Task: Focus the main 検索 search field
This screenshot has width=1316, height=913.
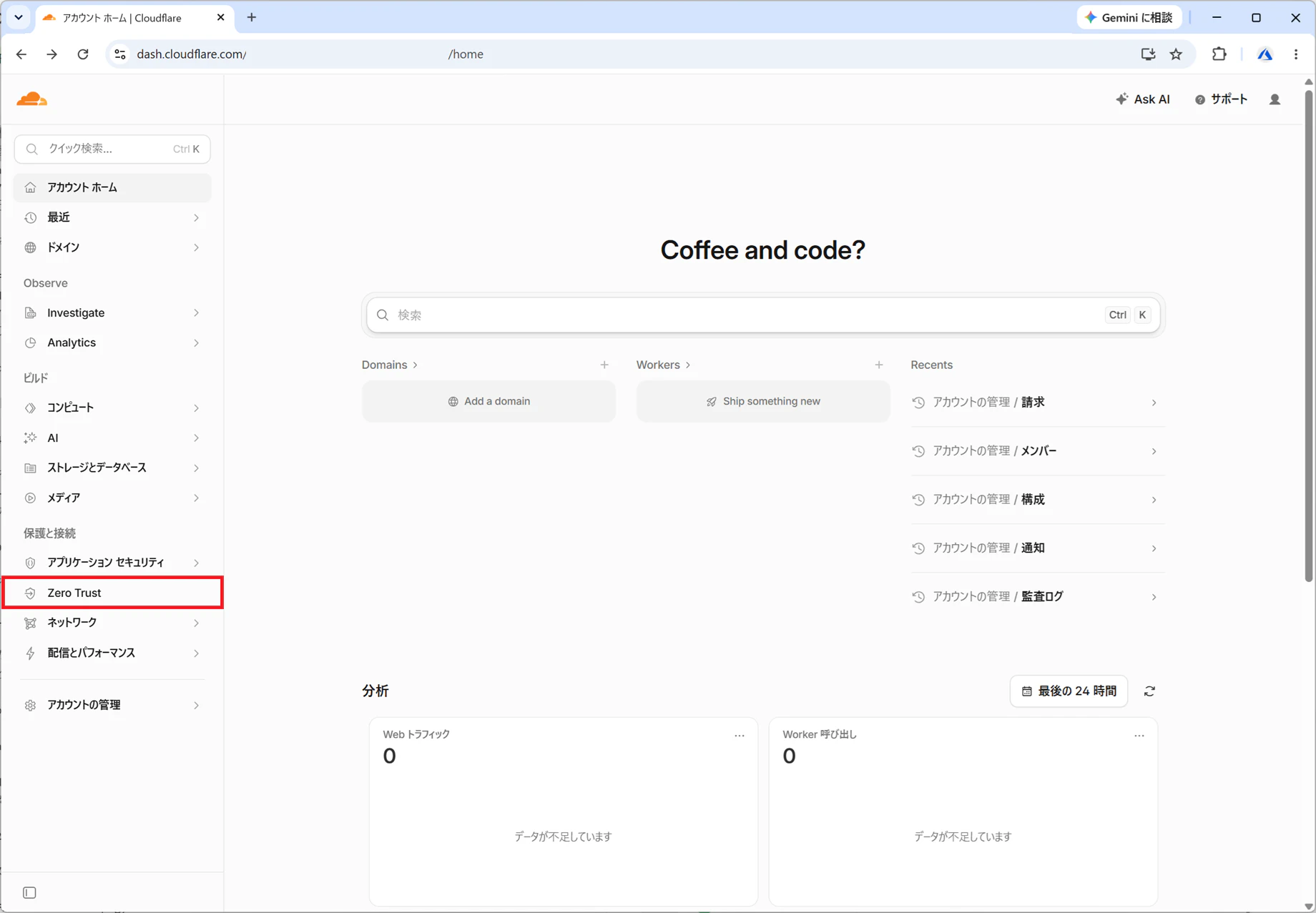Action: (x=763, y=315)
